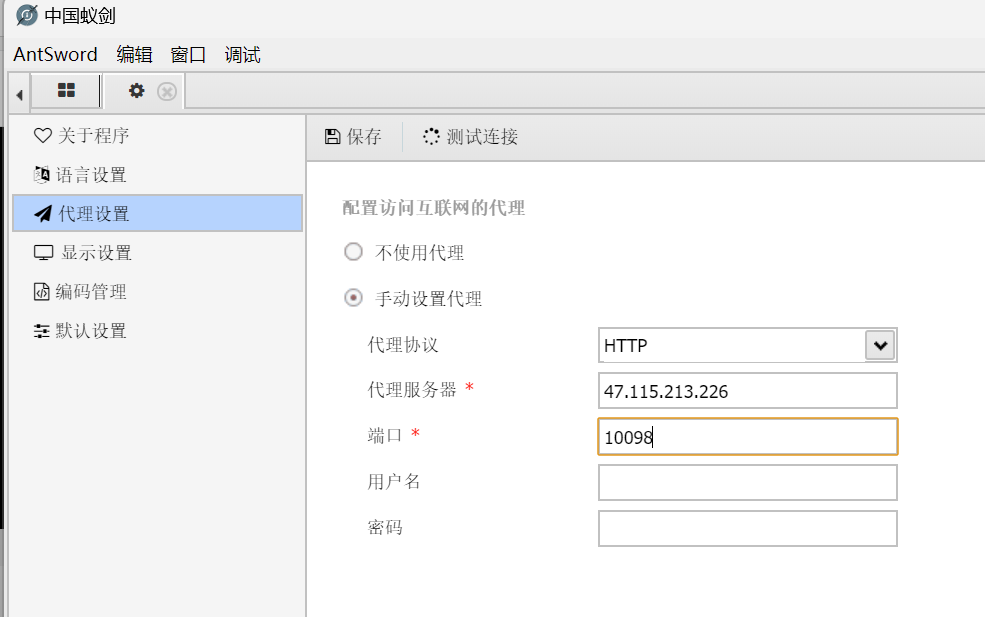Open the 代理协议 HTTP dropdown

pos(748,345)
